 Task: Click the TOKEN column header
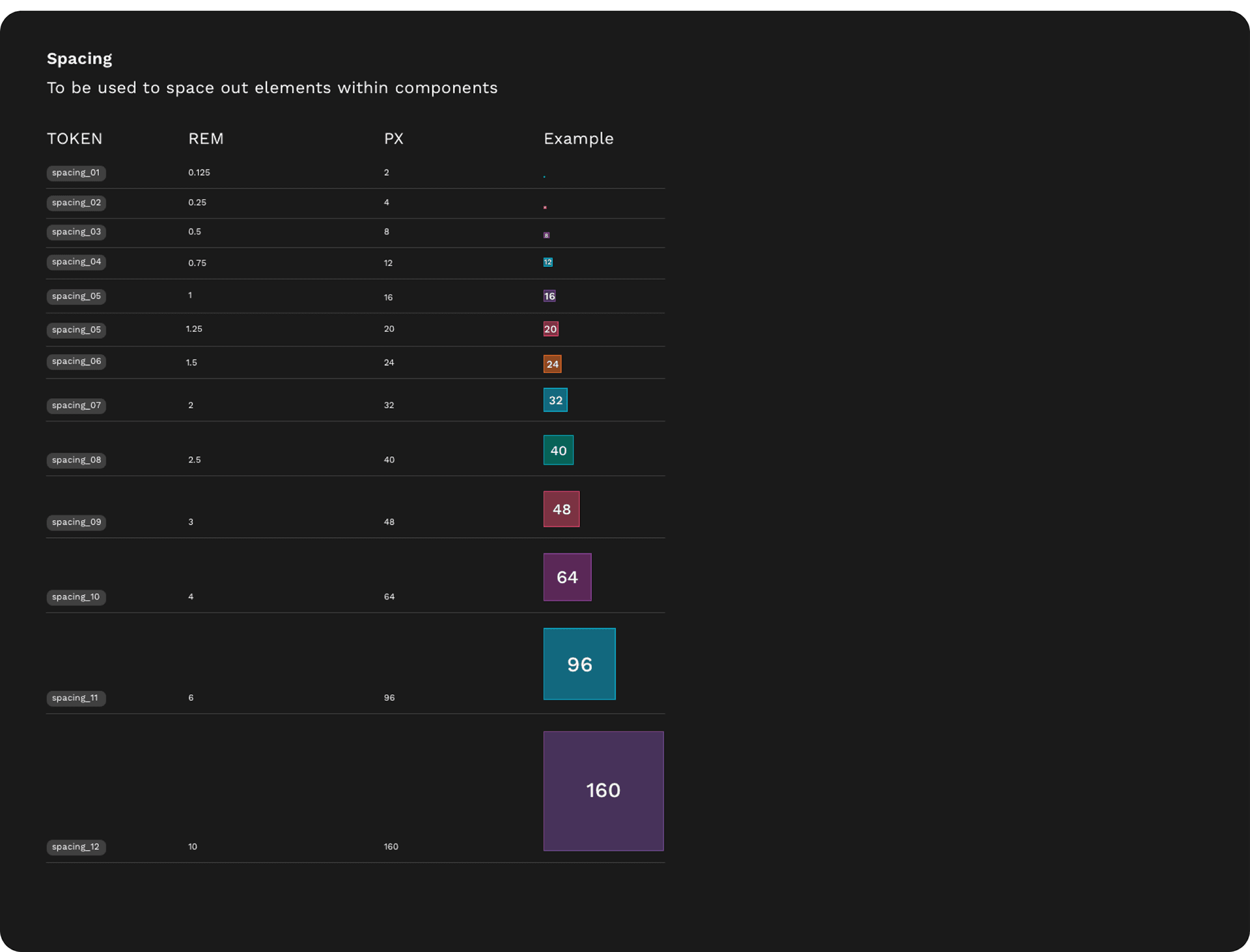74,139
